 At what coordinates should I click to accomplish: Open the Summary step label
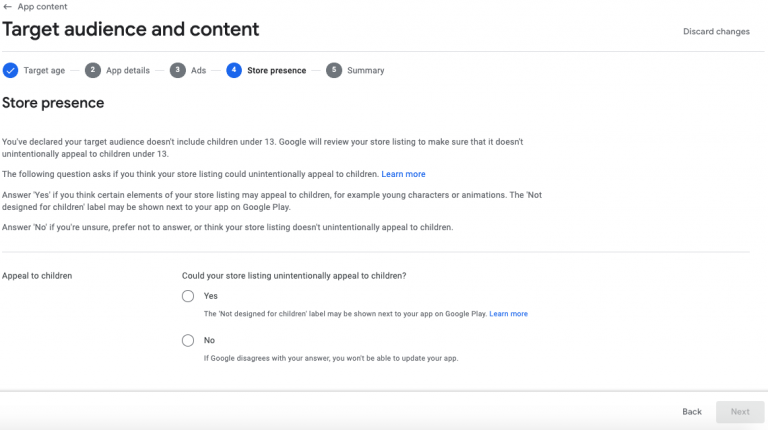tap(366, 71)
